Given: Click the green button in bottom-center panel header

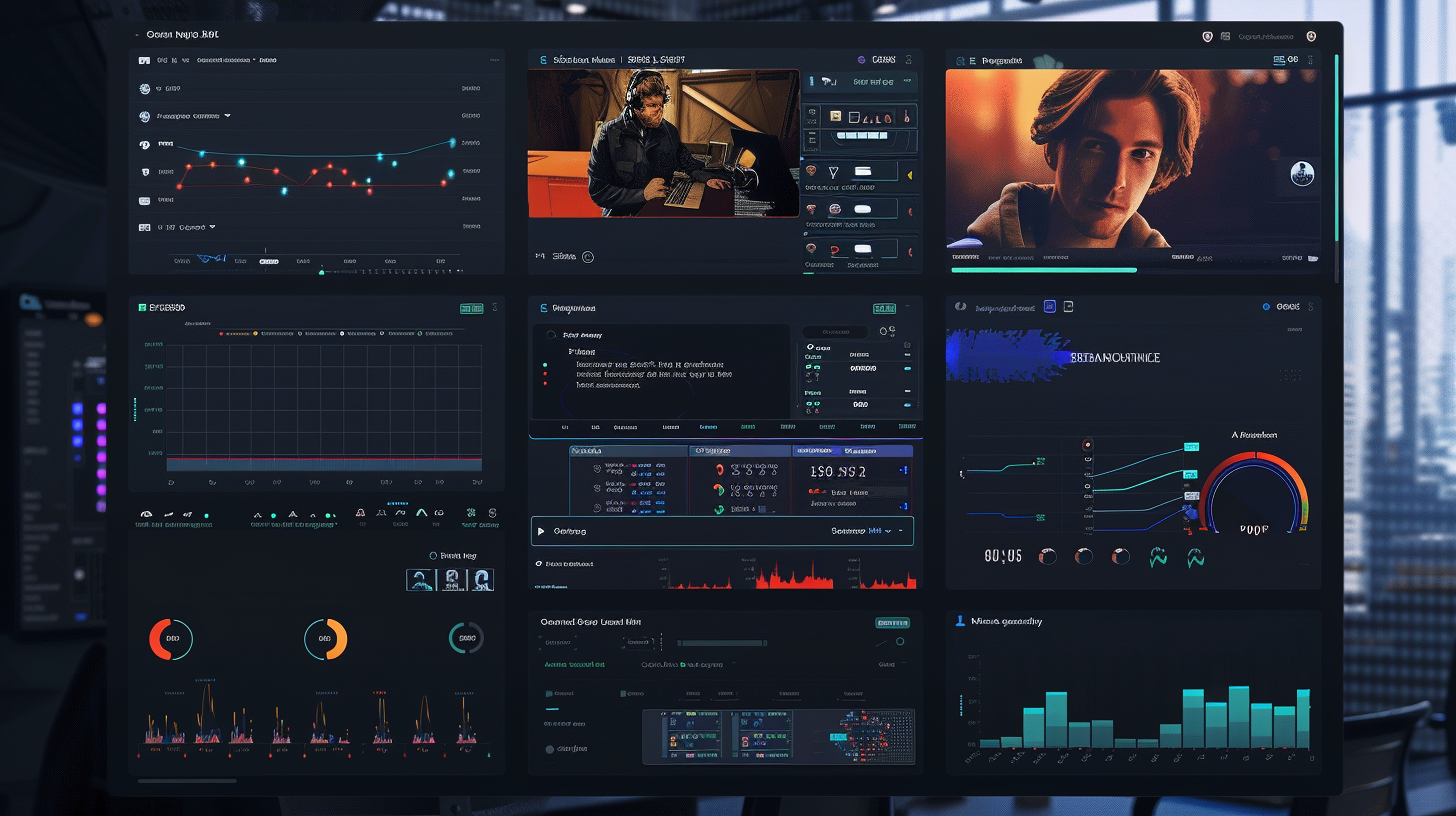Looking at the screenshot, I should tap(892, 622).
